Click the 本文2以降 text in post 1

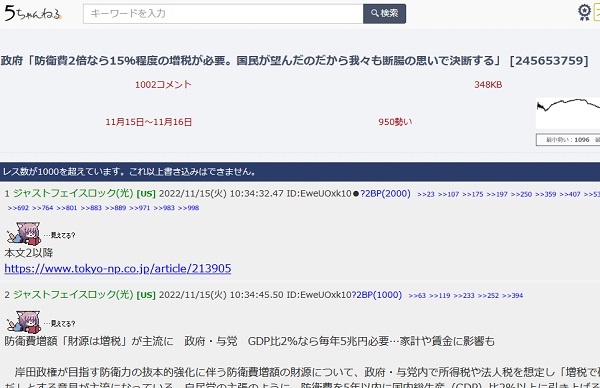click(29, 253)
